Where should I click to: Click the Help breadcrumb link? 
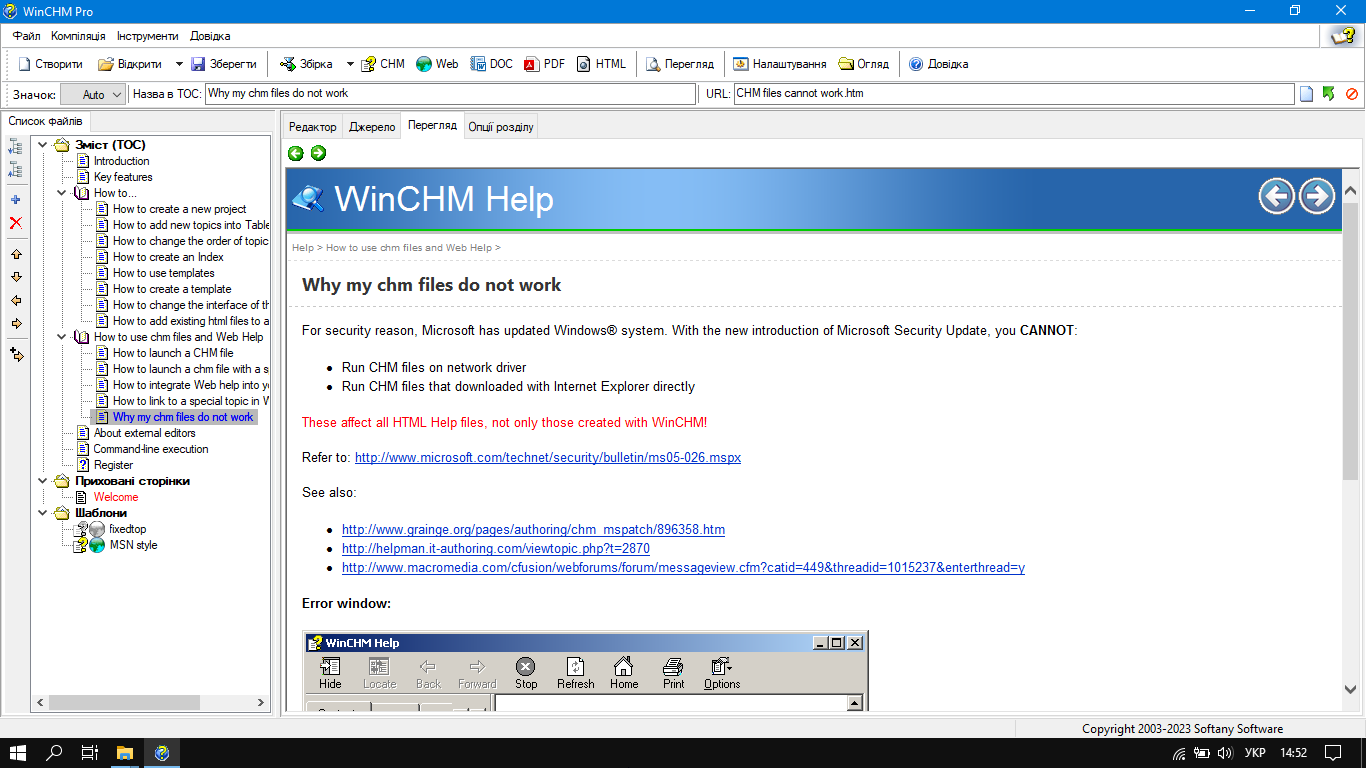(x=302, y=248)
